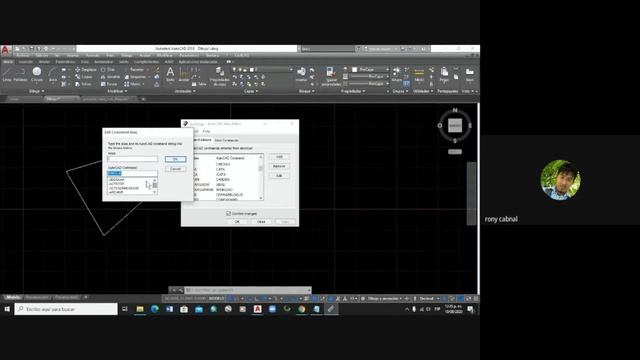Activate the Simetría (mirror) tool
640x360 pixels.
110,77
